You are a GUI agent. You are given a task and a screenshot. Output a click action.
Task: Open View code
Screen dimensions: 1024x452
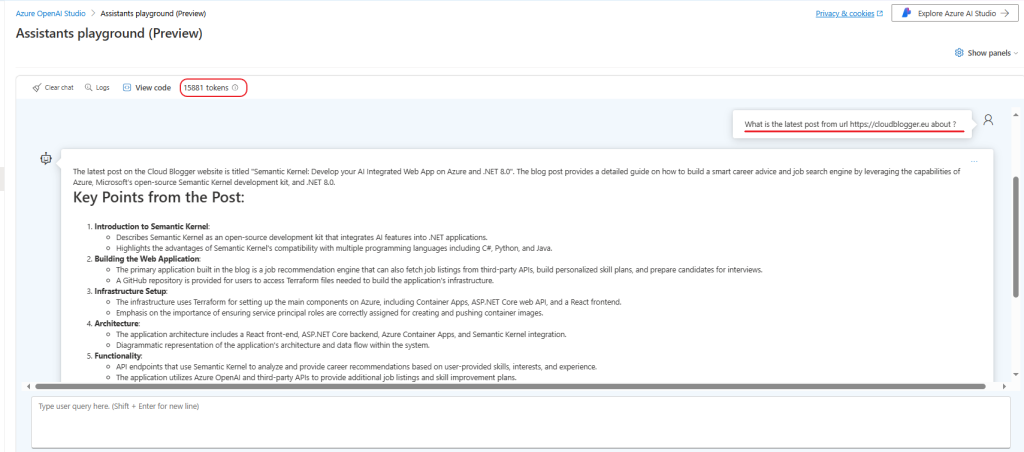click(147, 88)
